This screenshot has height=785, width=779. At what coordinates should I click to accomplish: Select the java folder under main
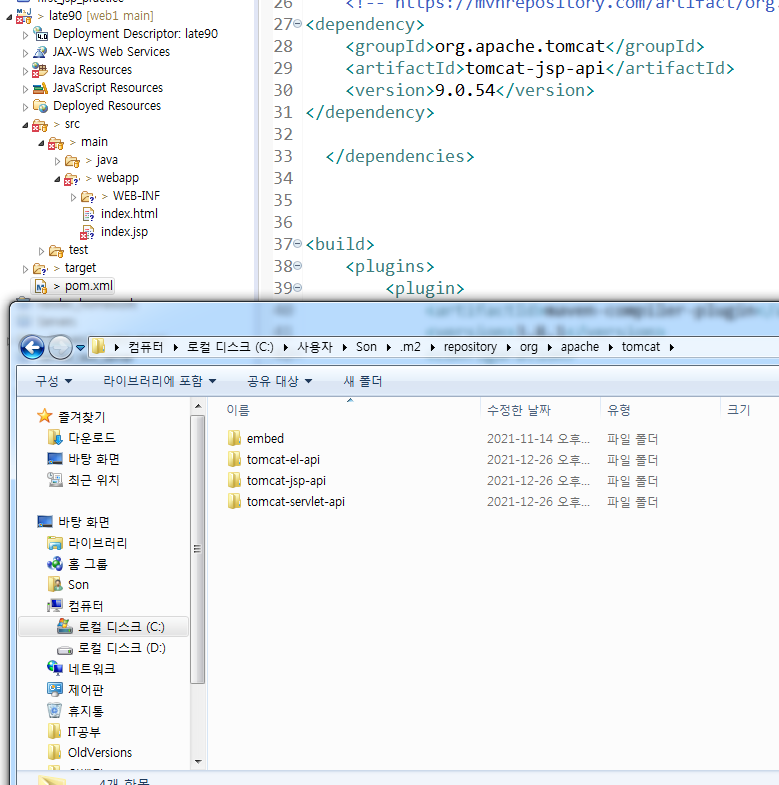(x=107, y=160)
